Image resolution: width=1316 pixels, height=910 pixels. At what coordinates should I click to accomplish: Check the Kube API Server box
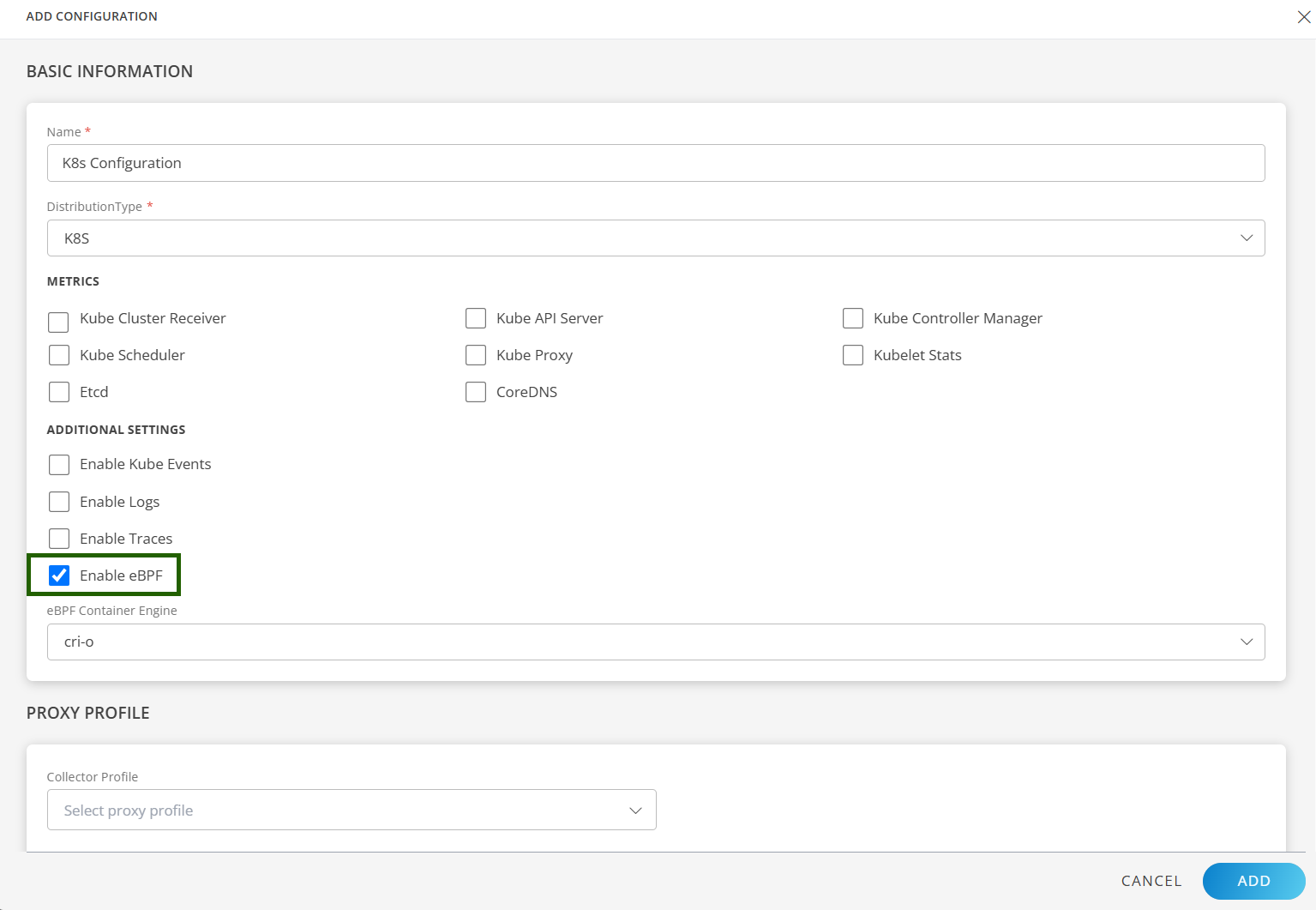pos(476,318)
